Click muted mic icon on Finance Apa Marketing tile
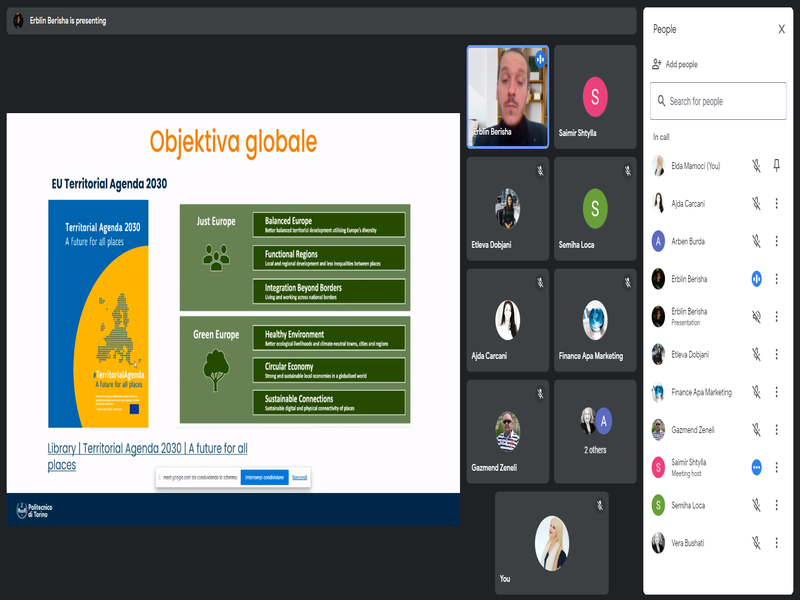 click(x=628, y=282)
